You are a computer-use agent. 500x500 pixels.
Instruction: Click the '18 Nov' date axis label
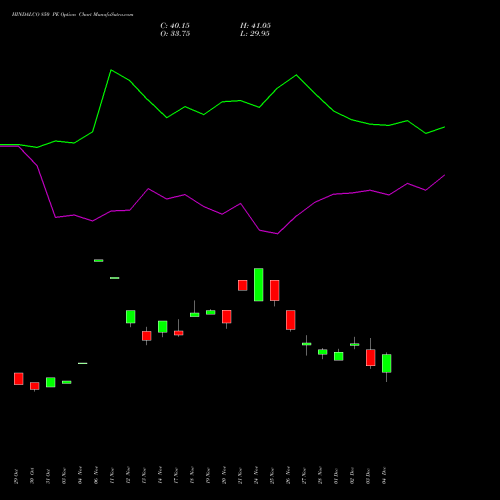[192, 476]
